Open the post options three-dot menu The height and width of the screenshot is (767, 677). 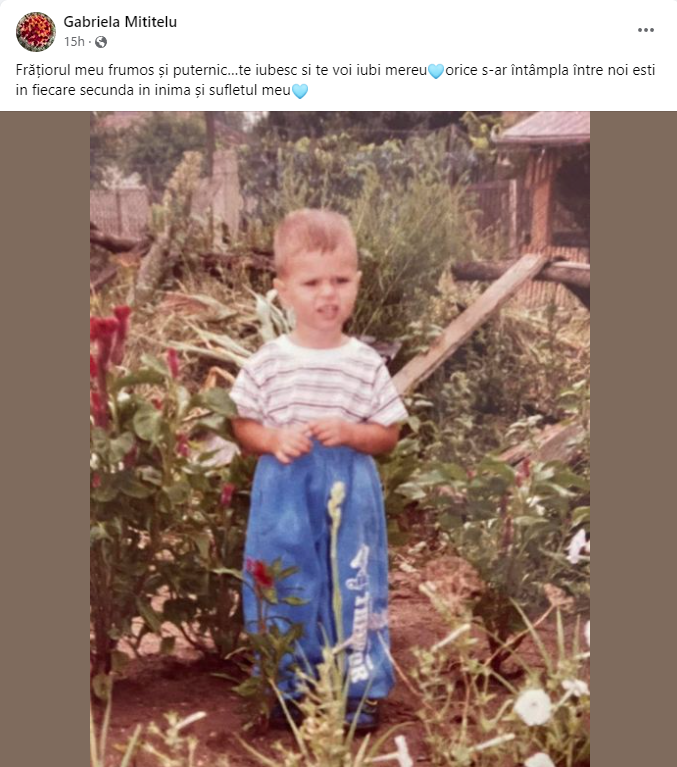tap(646, 30)
